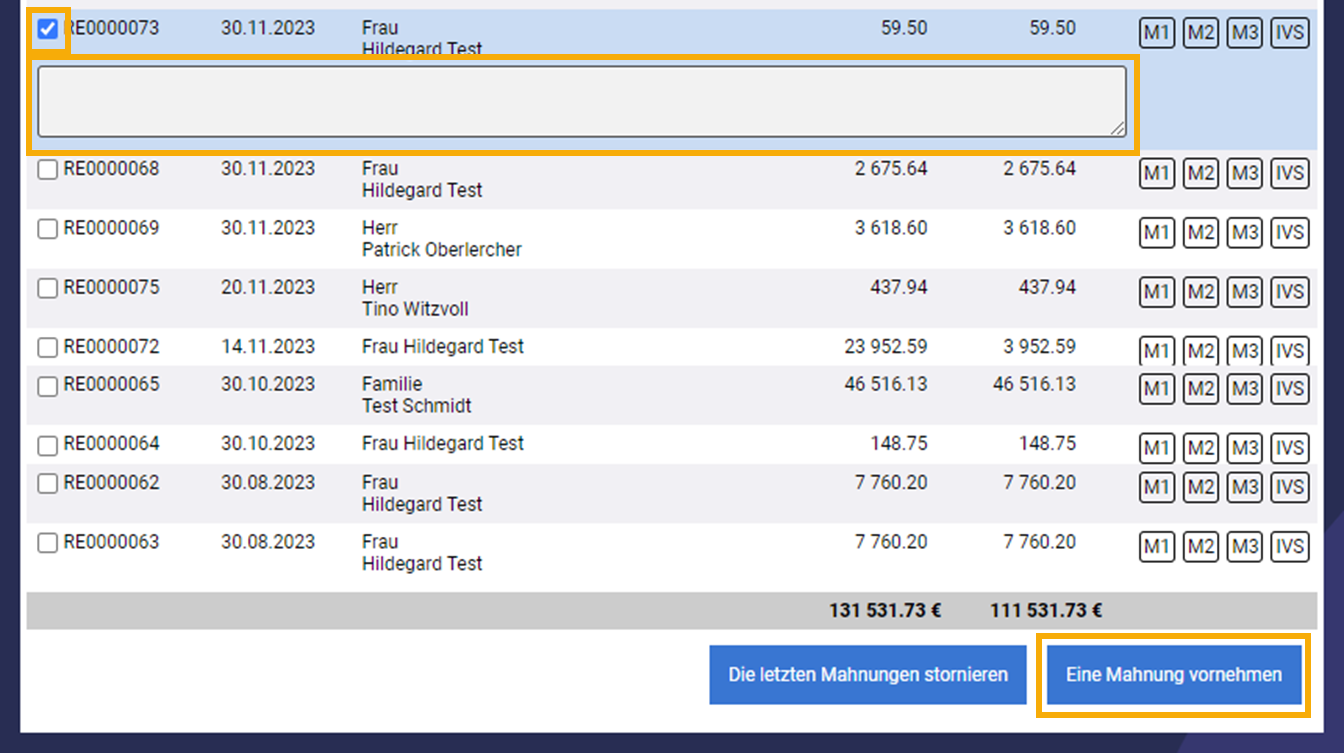Click M3 button for invoice RE0000069
This screenshot has height=753, width=1344.
coord(1244,233)
